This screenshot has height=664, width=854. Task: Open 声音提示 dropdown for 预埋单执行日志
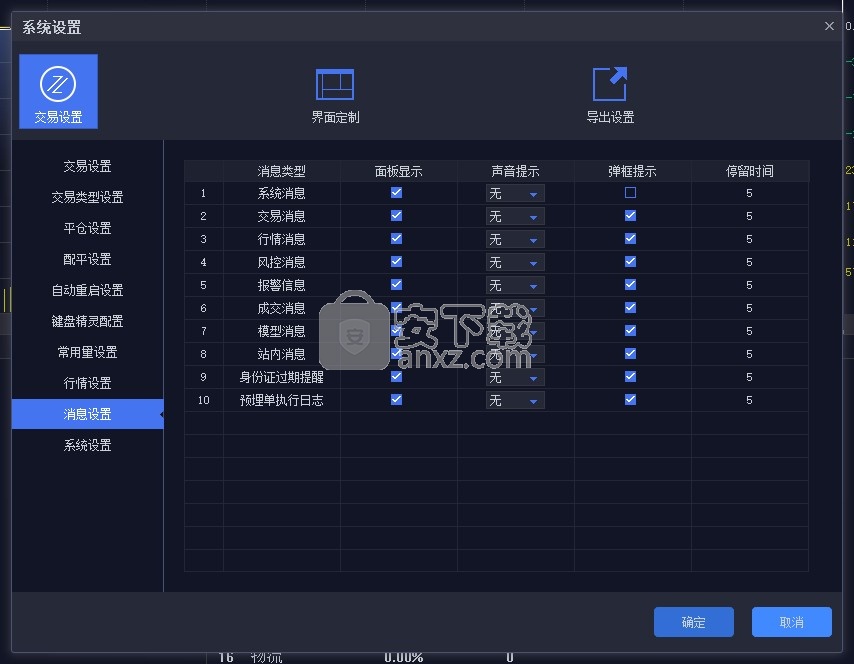[x=515, y=400]
